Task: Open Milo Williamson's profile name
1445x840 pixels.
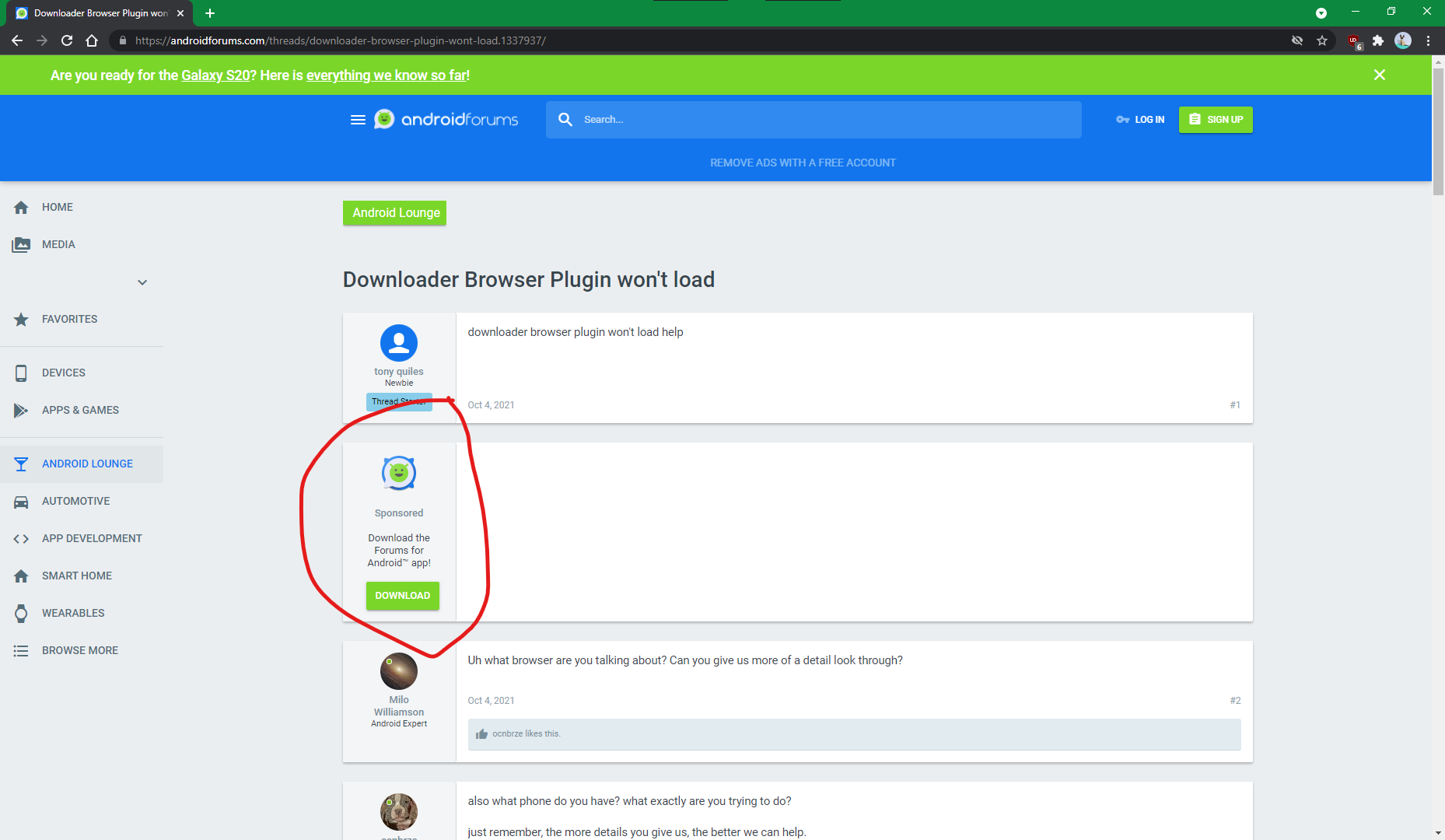Action: (399, 706)
